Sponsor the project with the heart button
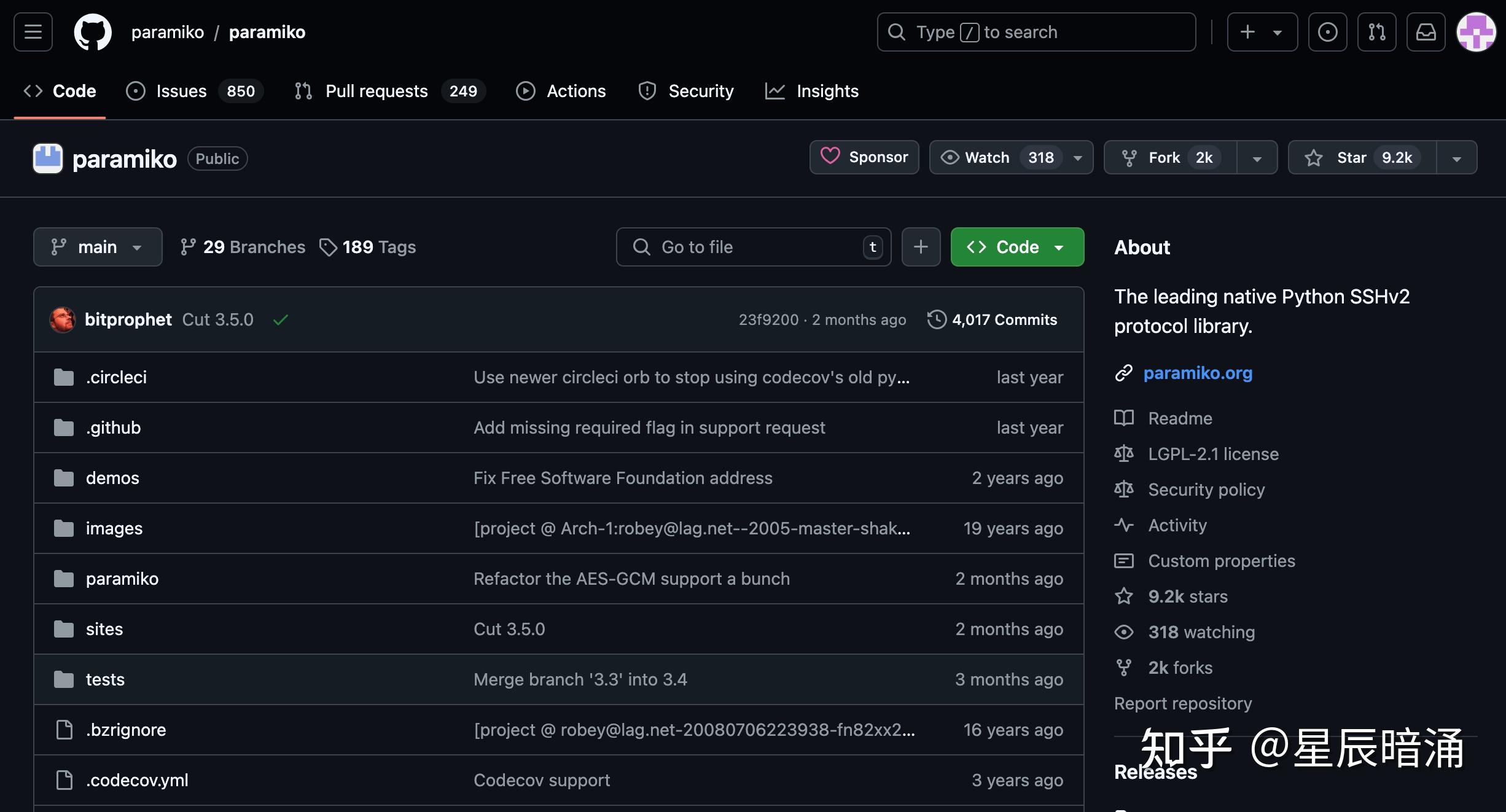 [x=864, y=158]
